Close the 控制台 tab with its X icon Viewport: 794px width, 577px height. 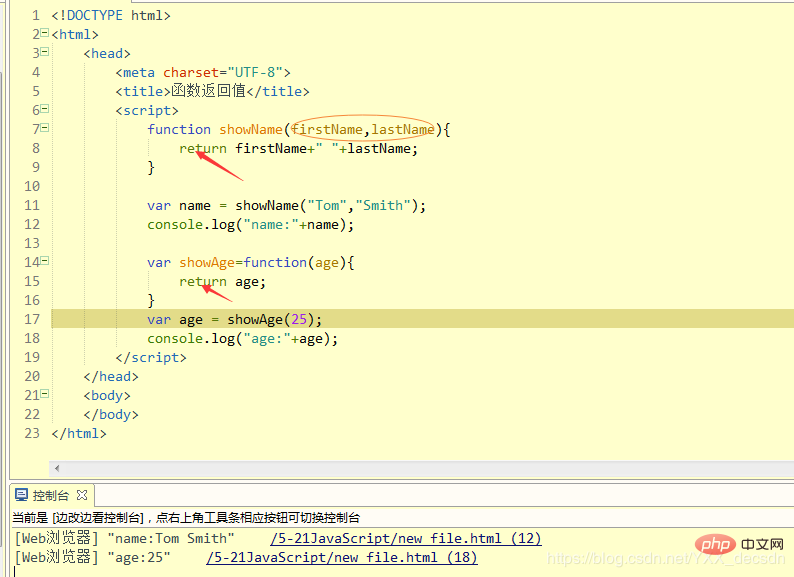point(82,495)
